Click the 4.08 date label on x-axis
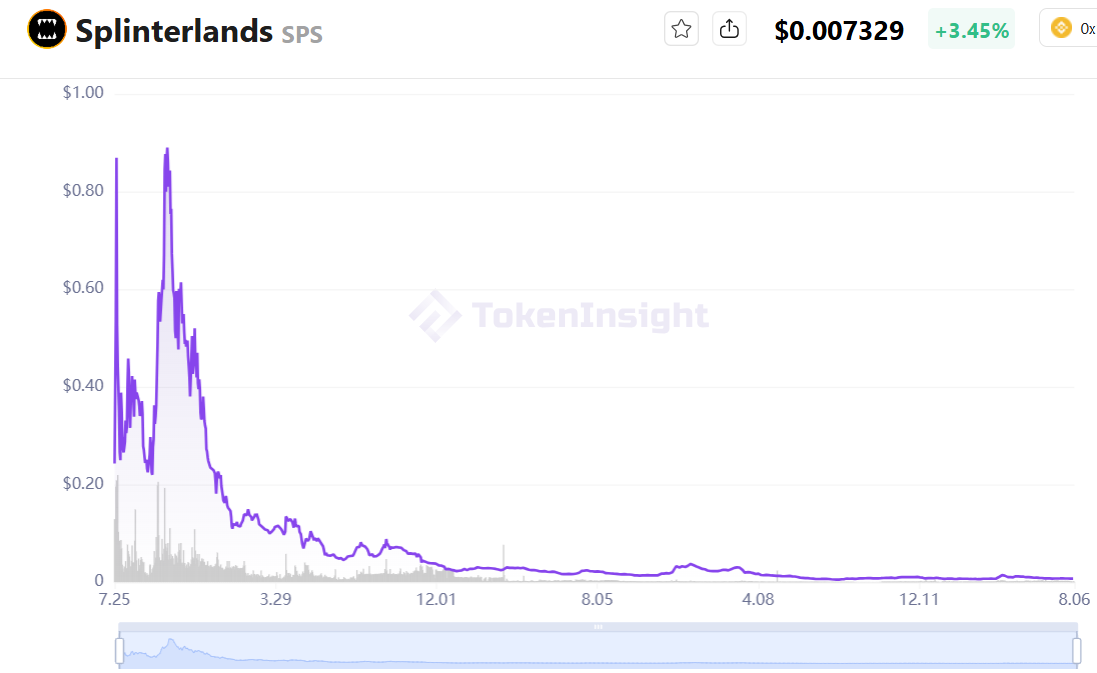Screen dimensions: 1097x673 (758, 600)
